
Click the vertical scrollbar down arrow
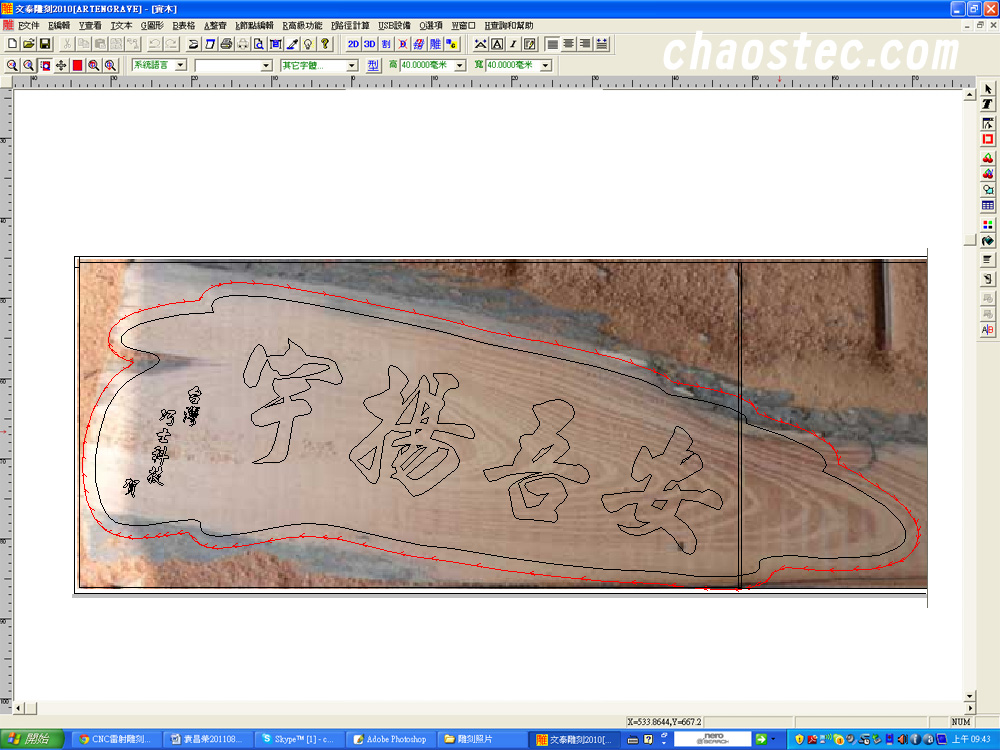tap(970, 696)
